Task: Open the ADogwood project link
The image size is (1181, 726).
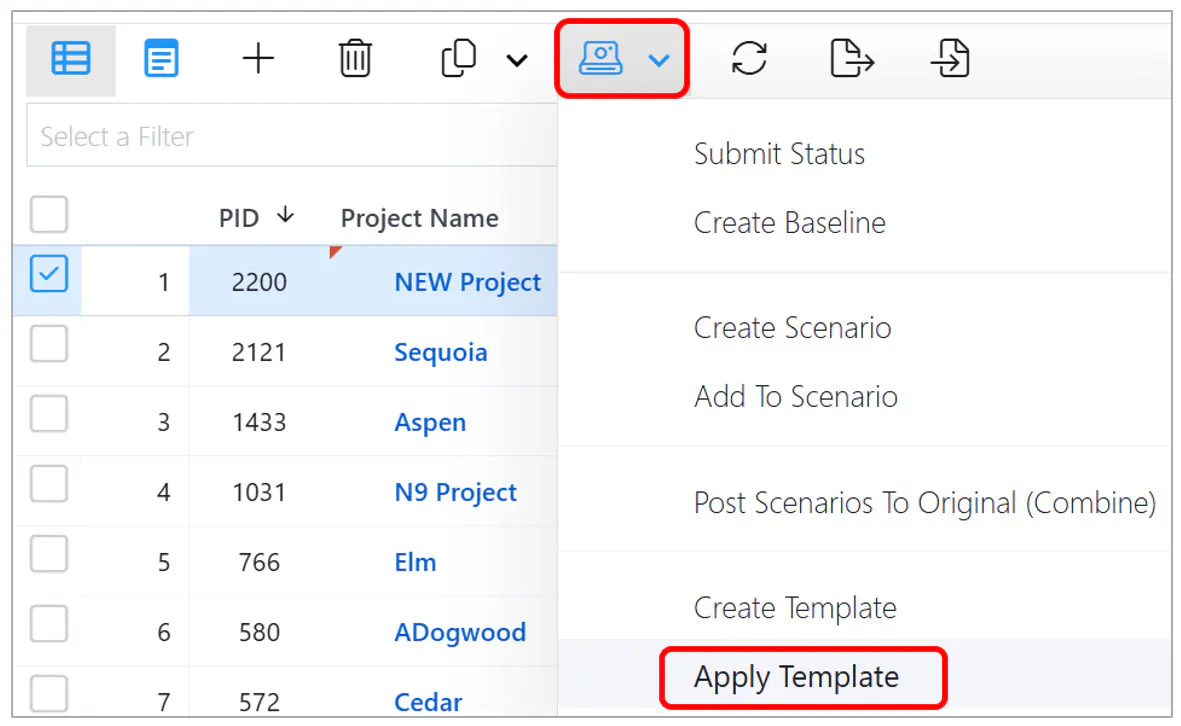Action: [x=460, y=633]
